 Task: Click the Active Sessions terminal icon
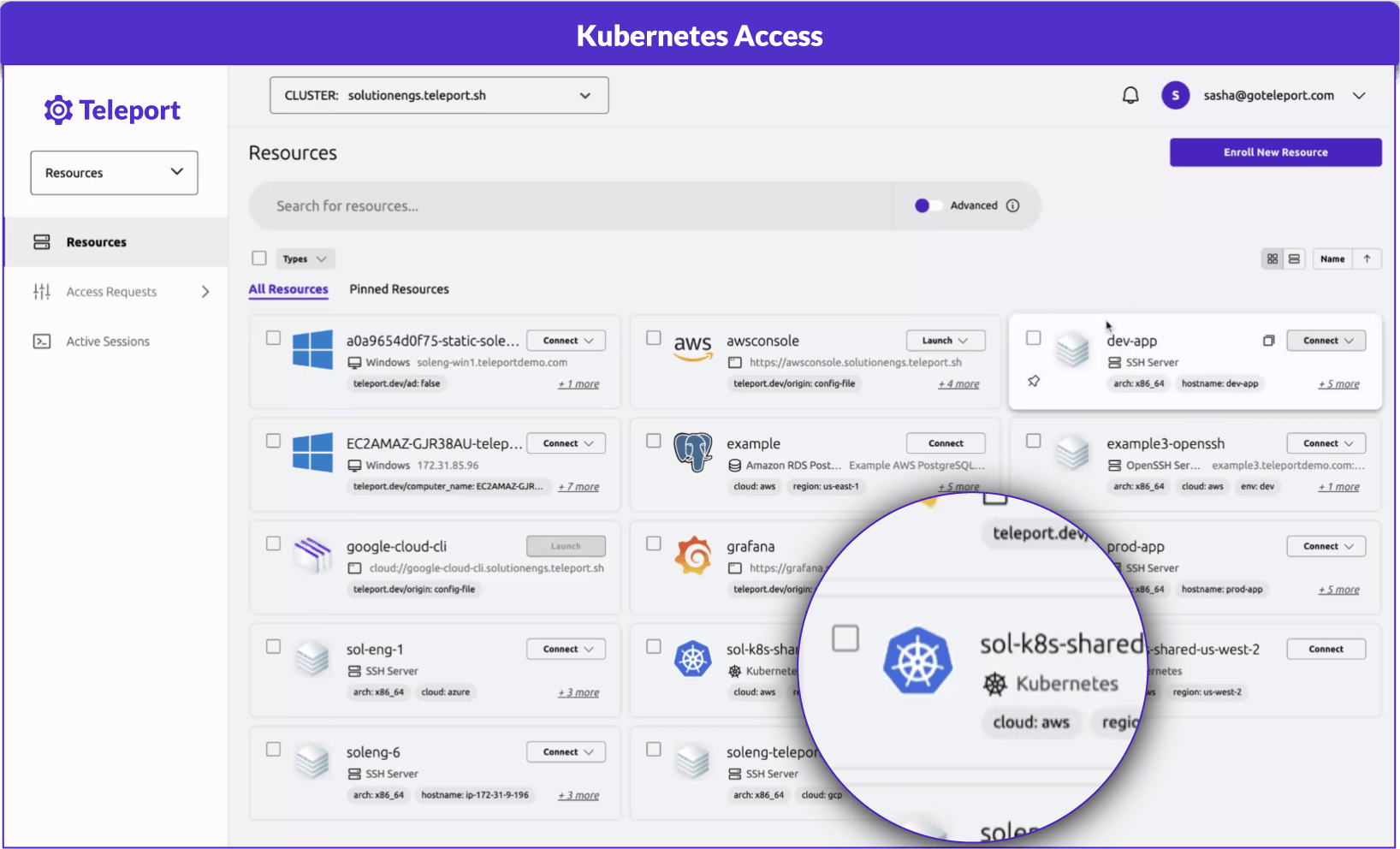(42, 341)
